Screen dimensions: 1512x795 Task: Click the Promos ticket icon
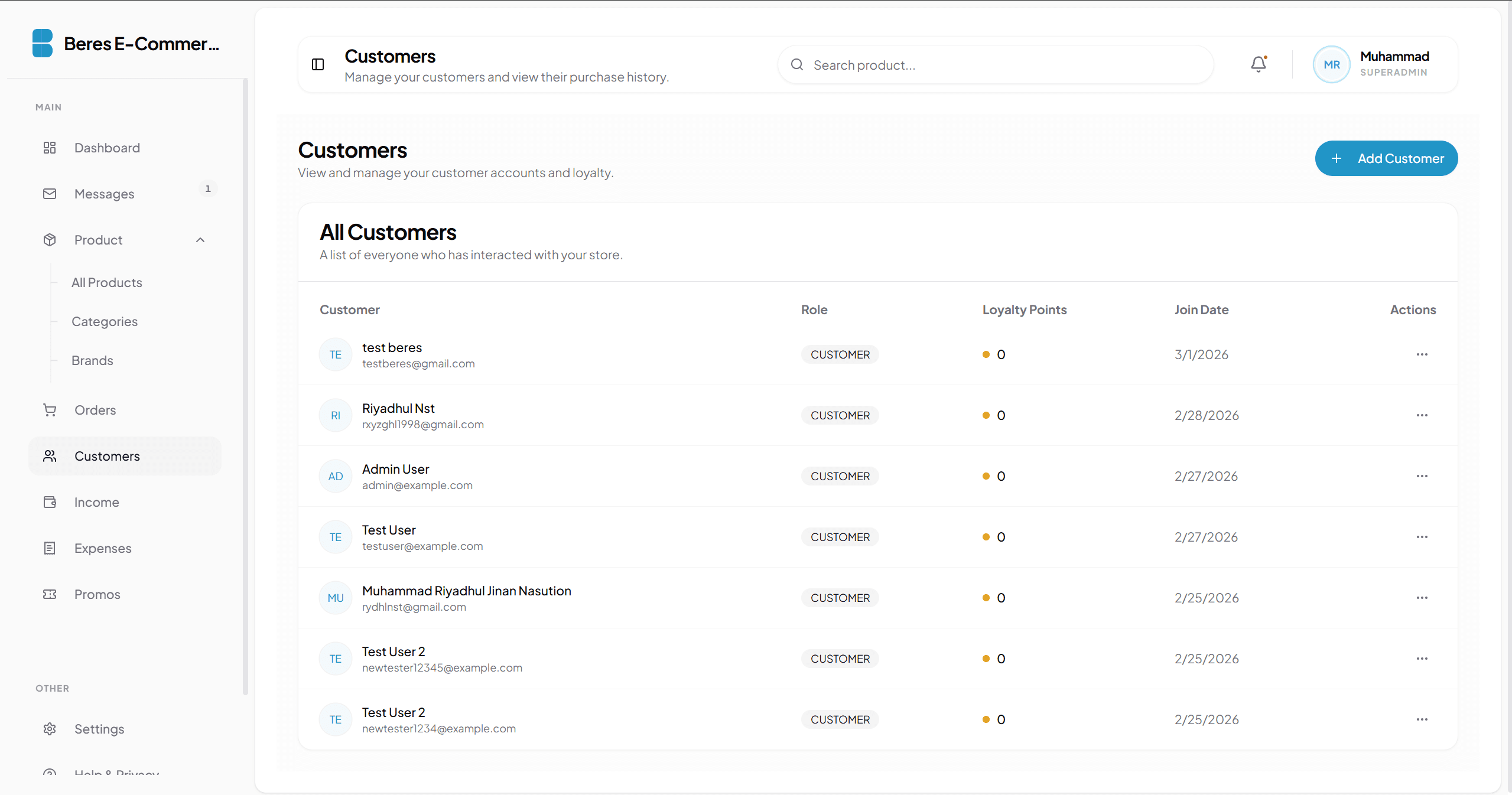(x=50, y=594)
